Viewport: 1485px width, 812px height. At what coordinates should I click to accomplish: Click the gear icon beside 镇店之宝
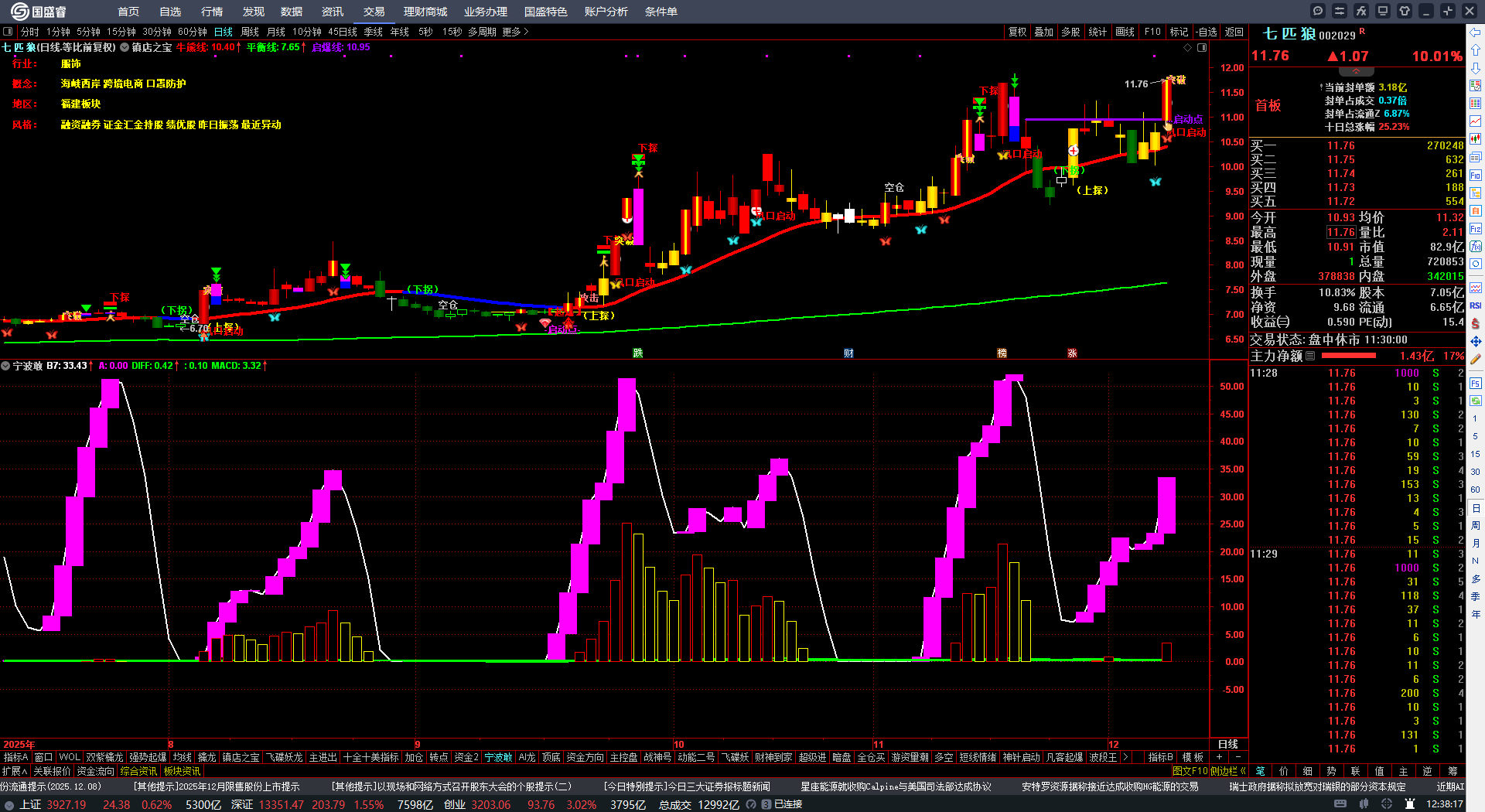tap(125, 47)
